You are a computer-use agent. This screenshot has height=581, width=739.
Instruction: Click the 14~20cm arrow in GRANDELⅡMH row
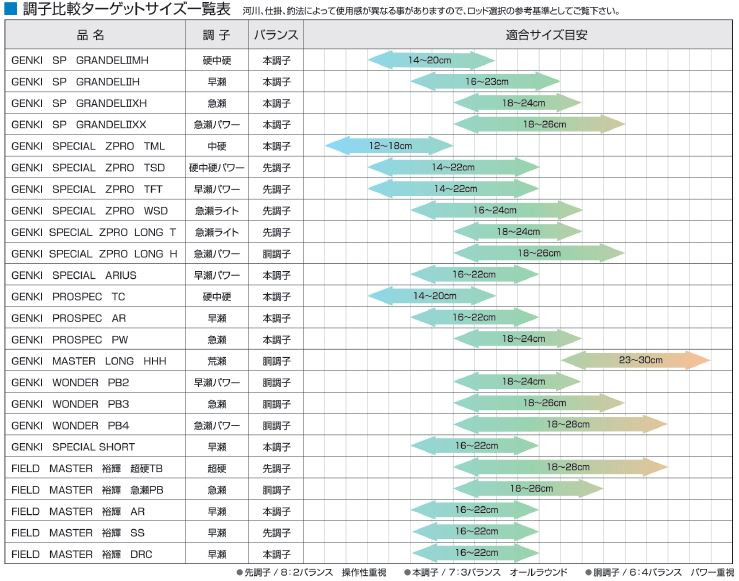tap(431, 60)
